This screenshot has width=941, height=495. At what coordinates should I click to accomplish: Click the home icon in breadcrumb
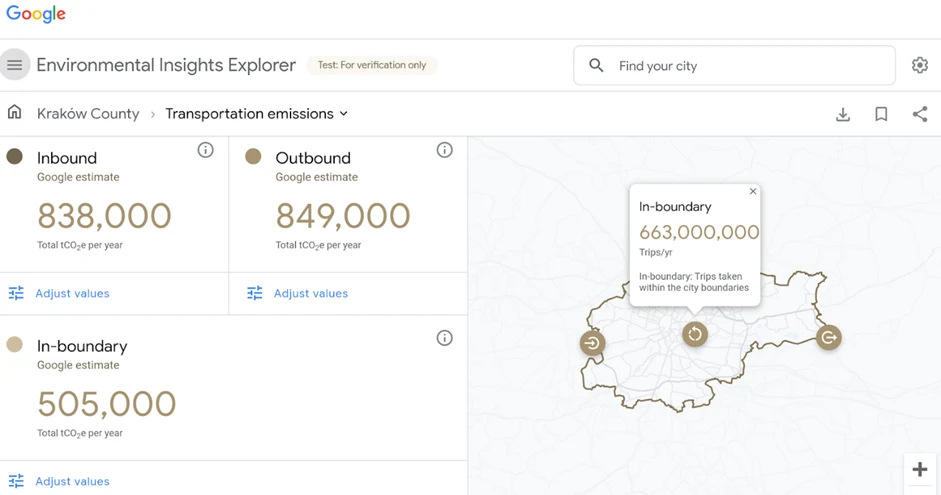point(15,113)
